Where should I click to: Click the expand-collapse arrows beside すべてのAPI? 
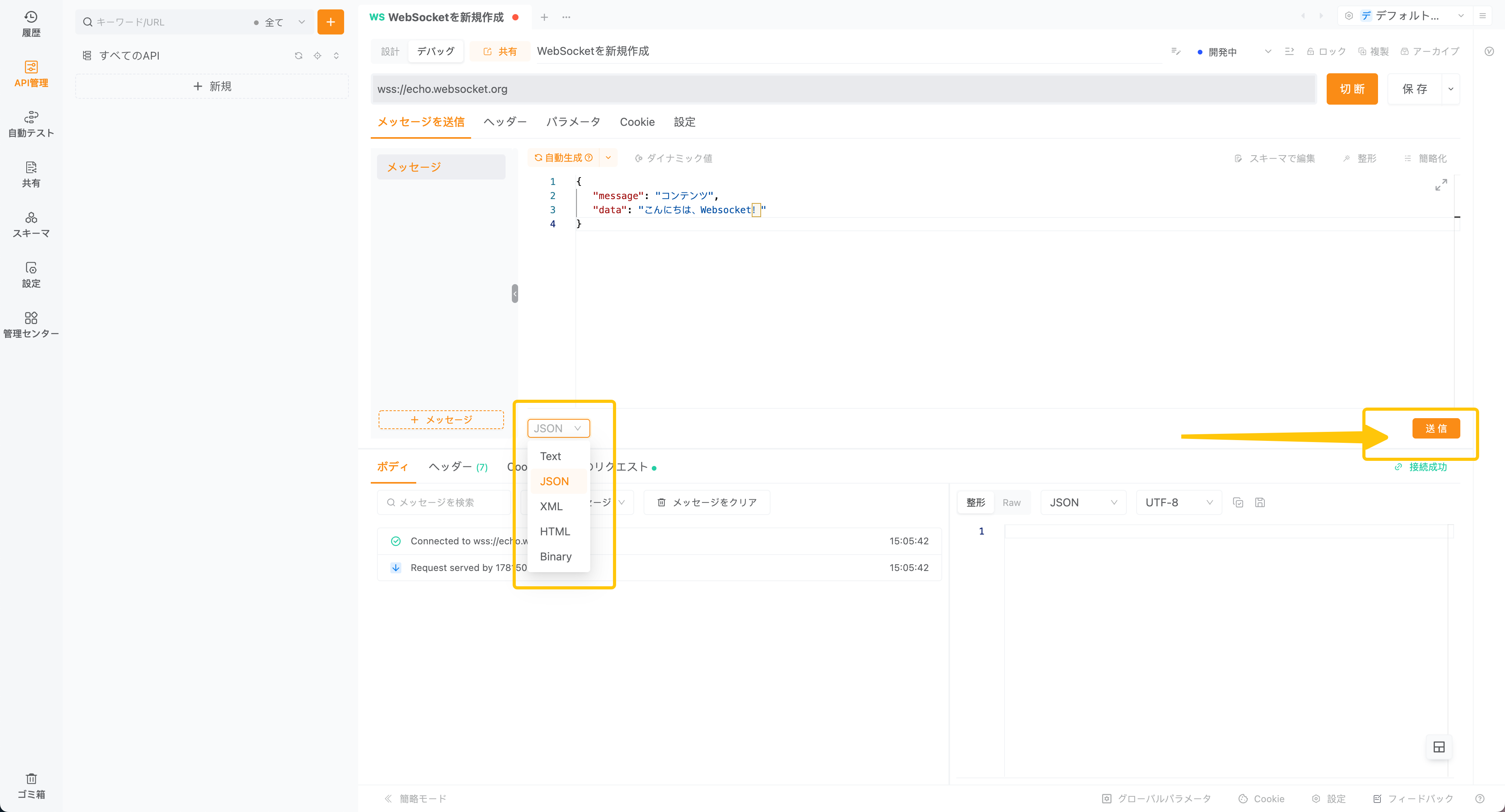click(x=336, y=56)
